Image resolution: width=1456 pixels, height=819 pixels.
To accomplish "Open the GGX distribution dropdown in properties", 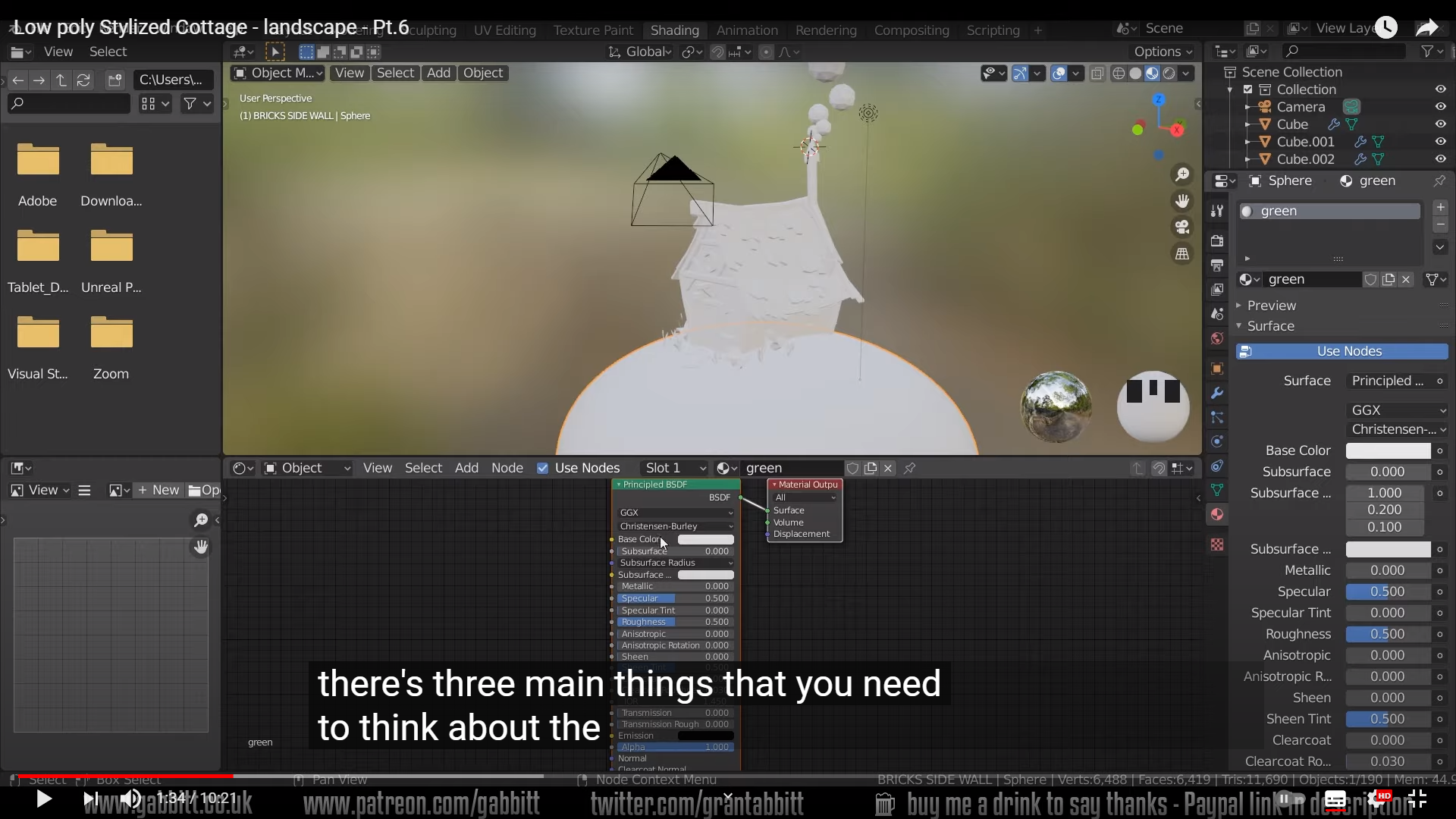I will (1398, 410).
